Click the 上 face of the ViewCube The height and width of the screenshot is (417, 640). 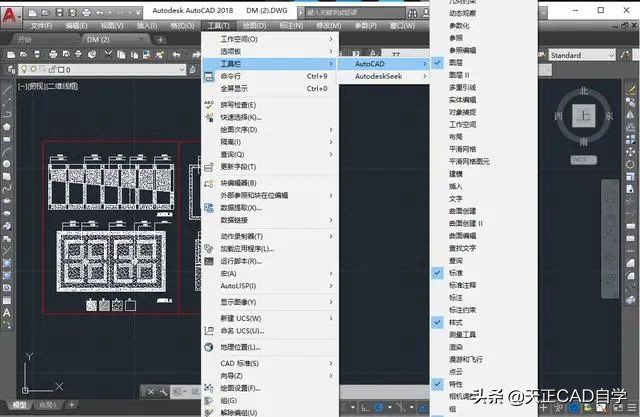[583, 115]
